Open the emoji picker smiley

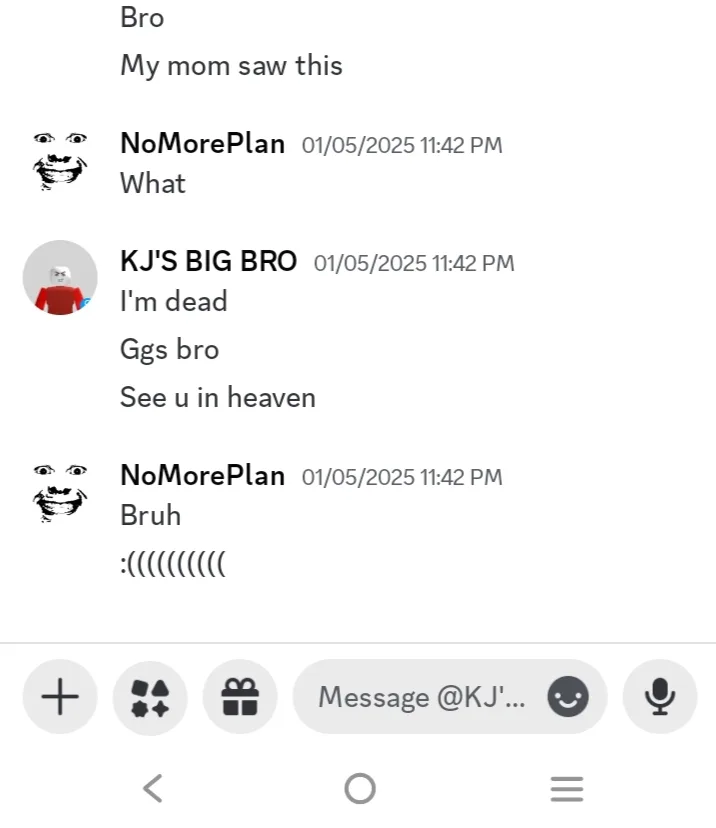coord(568,697)
